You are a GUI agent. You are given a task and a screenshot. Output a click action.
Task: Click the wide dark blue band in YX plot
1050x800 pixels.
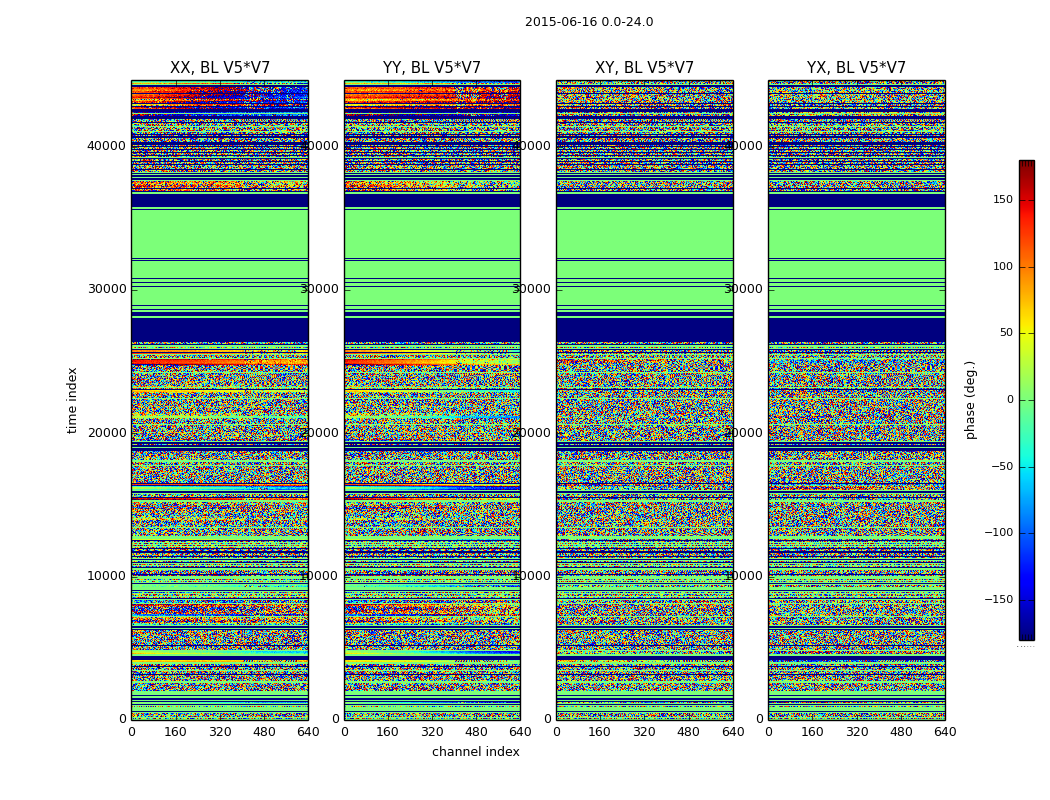[856, 330]
